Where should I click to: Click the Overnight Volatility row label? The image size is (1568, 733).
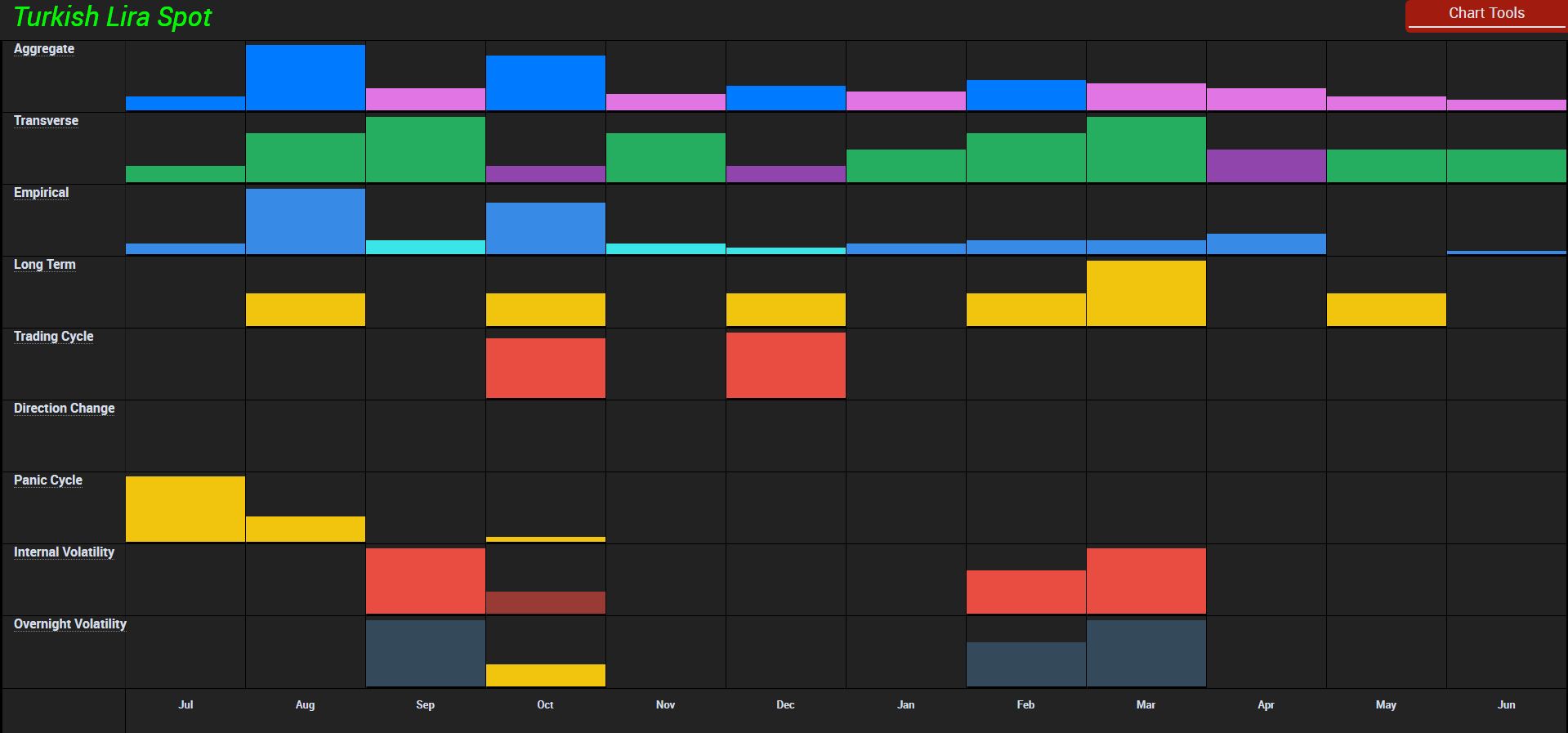pyautogui.click(x=69, y=624)
